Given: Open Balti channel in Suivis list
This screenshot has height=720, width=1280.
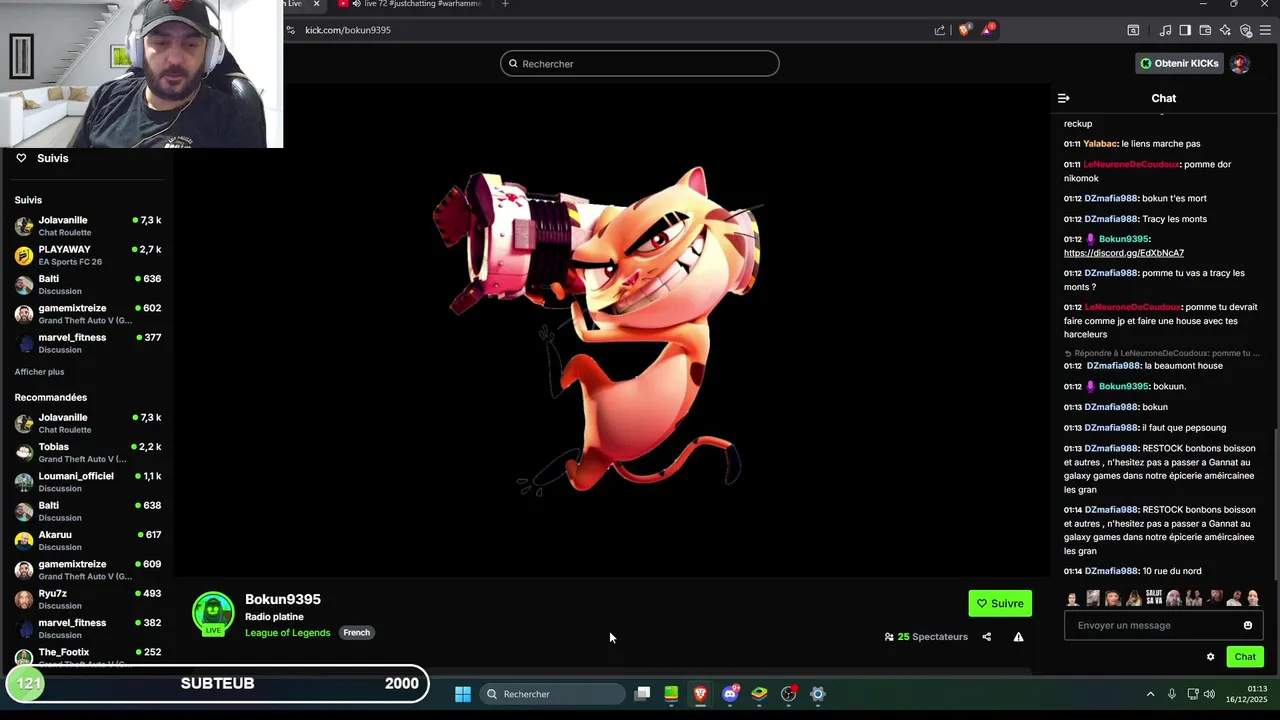Looking at the screenshot, I should point(87,284).
